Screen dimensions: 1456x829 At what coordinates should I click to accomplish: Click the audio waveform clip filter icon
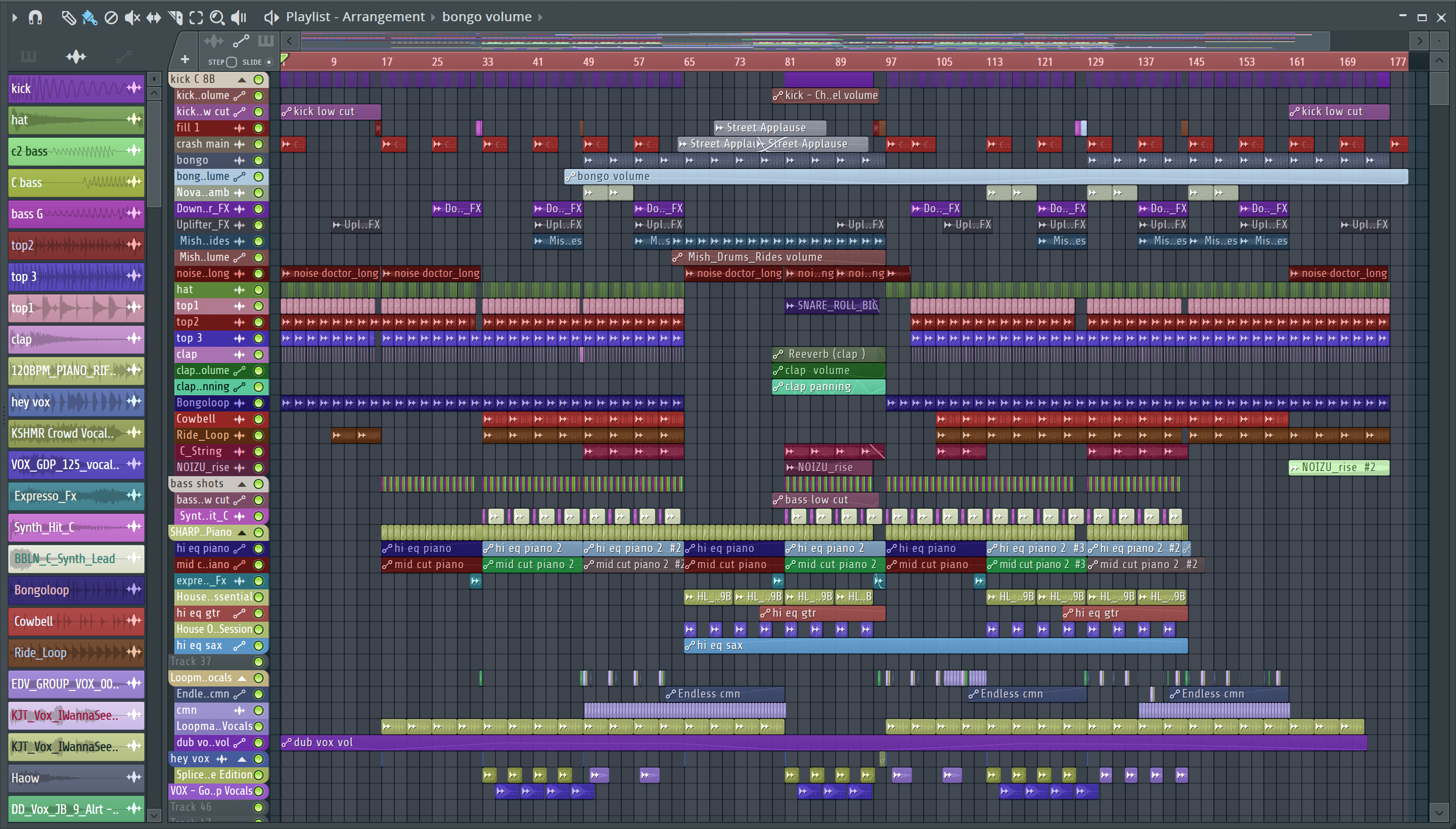[x=214, y=41]
